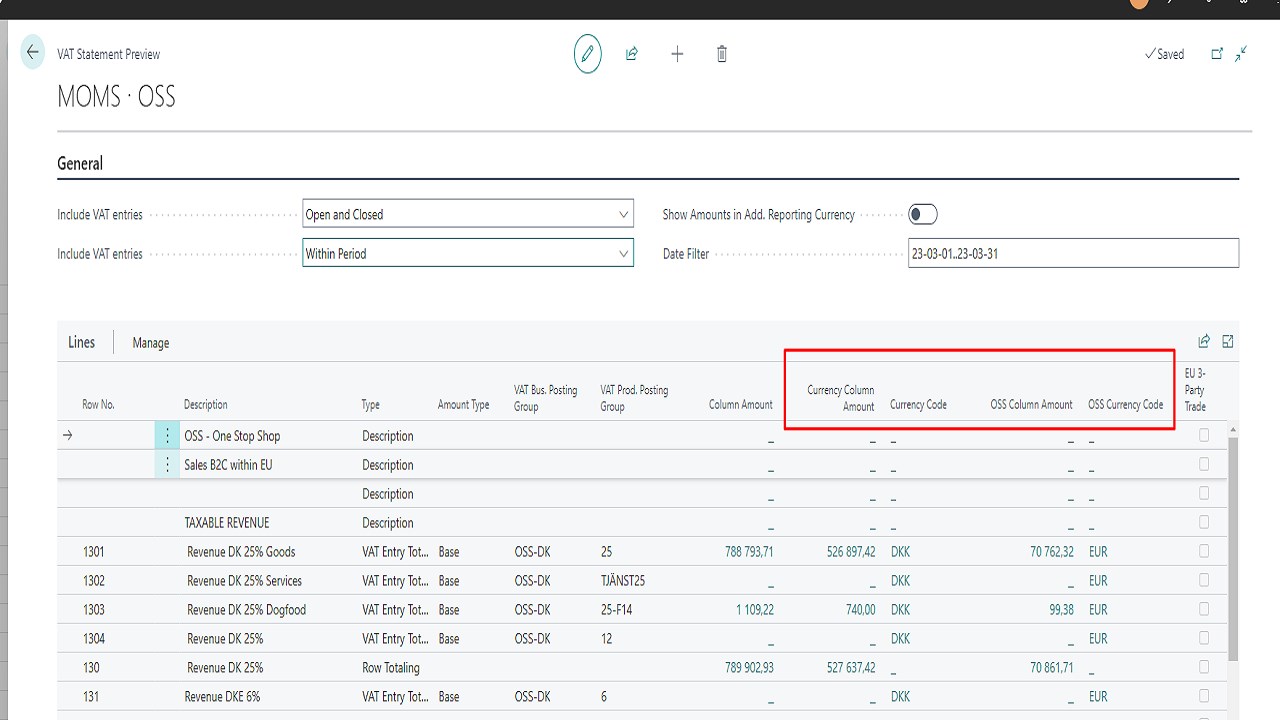Image resolution: width=1280 pixels, height=720 pixels.
Task: Click the Lines section share icon
Action: click(x=1204, y=342)
